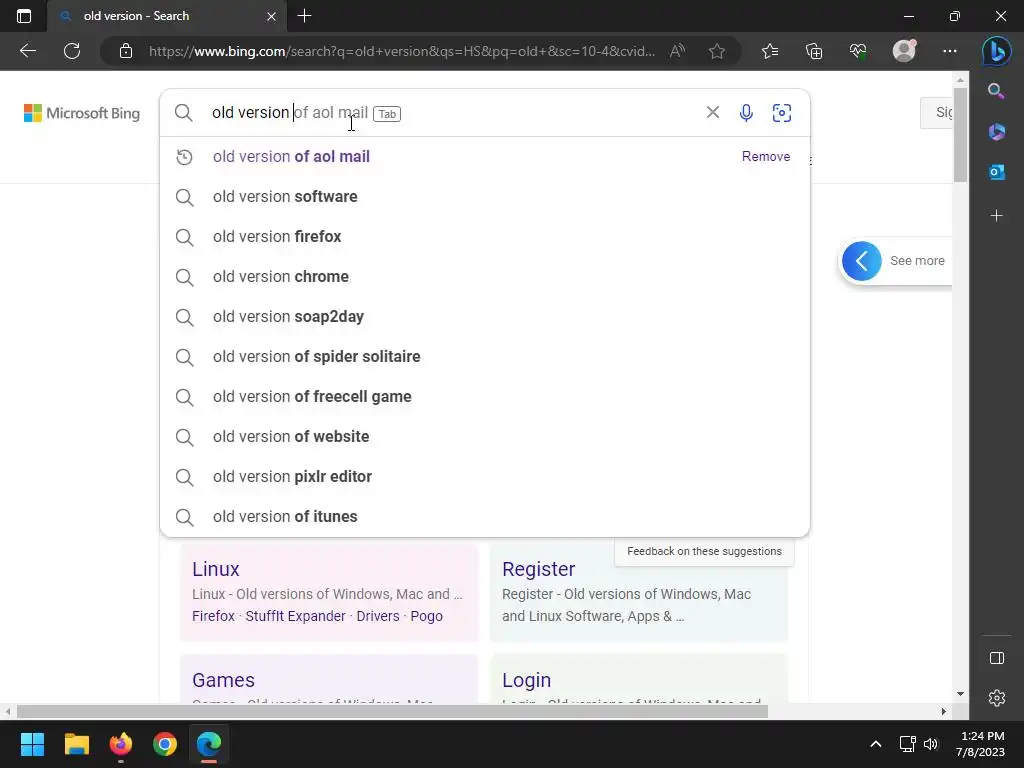Open Microsoft 365 sidebar icon
Image resolution: width=1024 pixels, height=768 pixels.
pos(997,131)
